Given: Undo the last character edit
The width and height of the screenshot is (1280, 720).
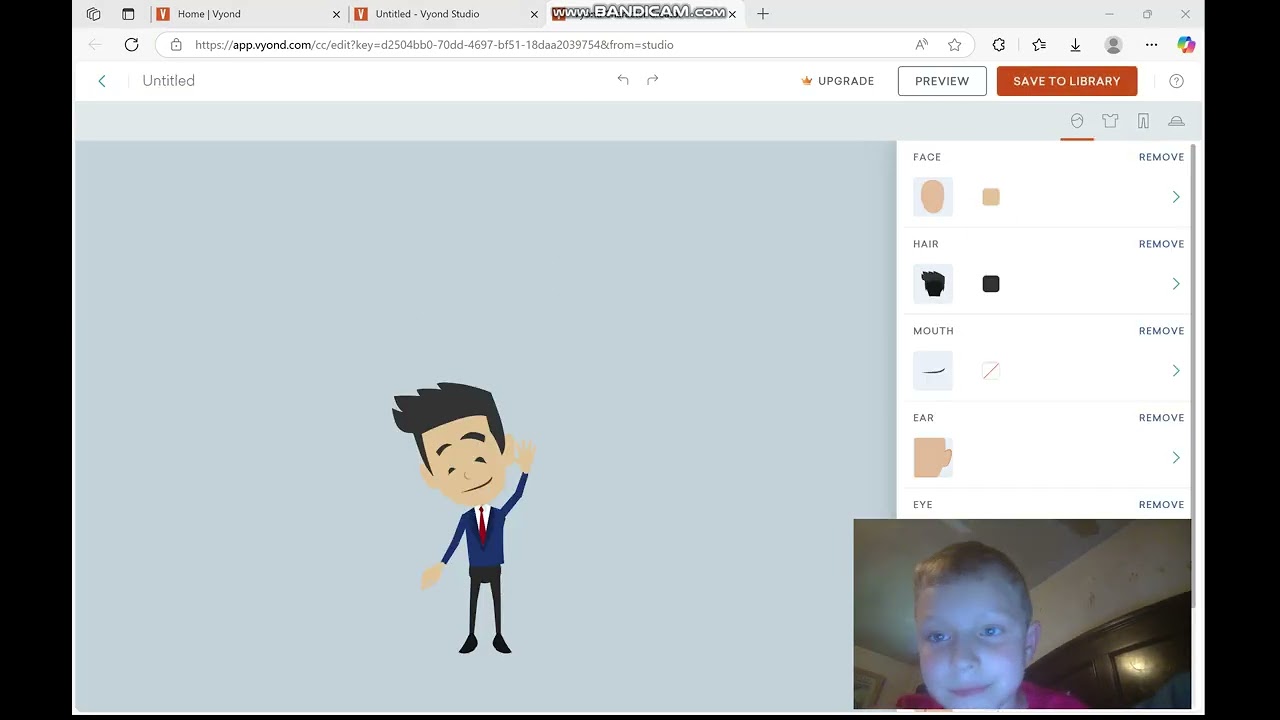Looking at the screenshot, I should [x=623, y=80].
